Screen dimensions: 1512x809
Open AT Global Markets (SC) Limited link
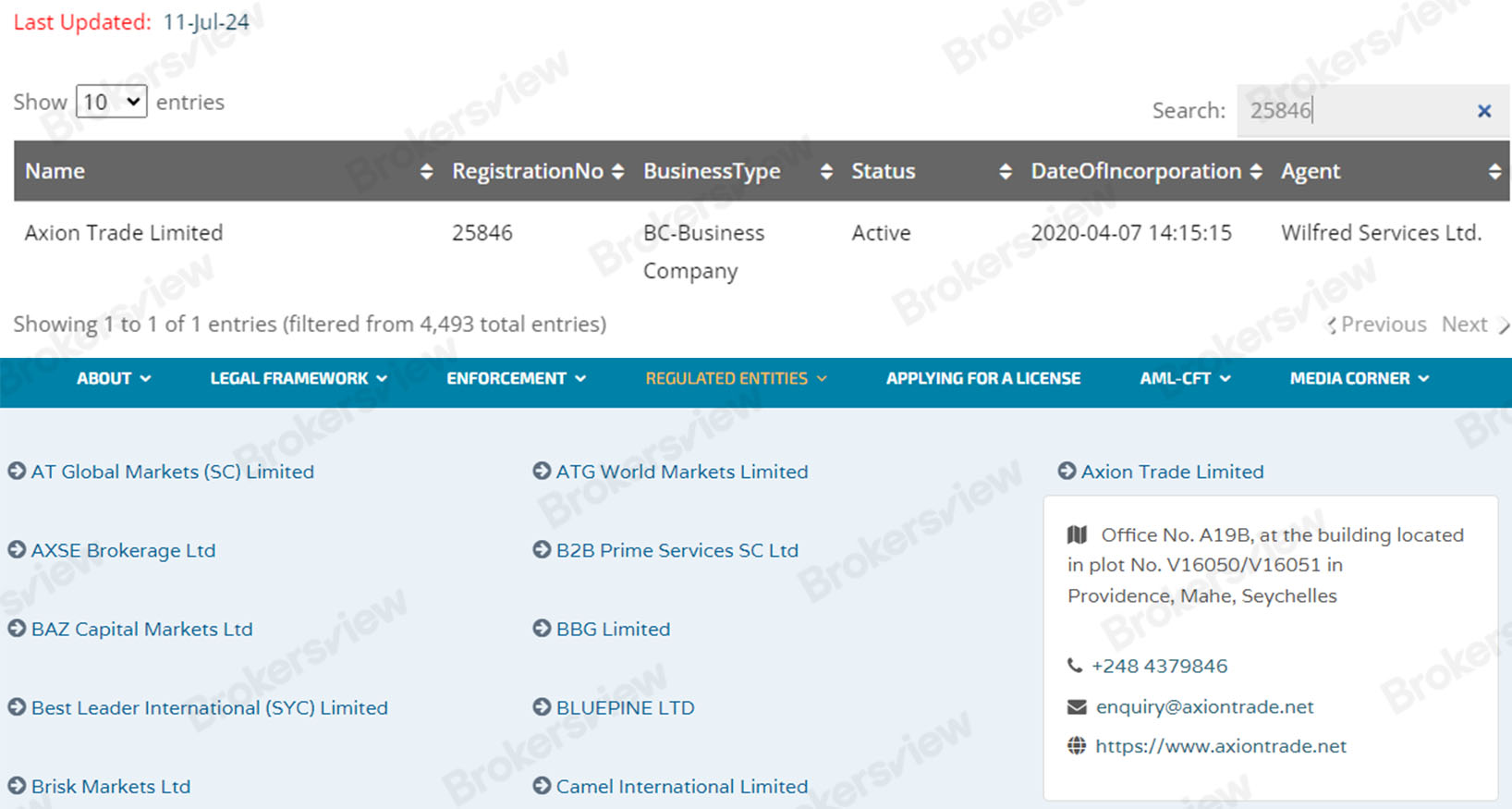click(x=173, y=472)
